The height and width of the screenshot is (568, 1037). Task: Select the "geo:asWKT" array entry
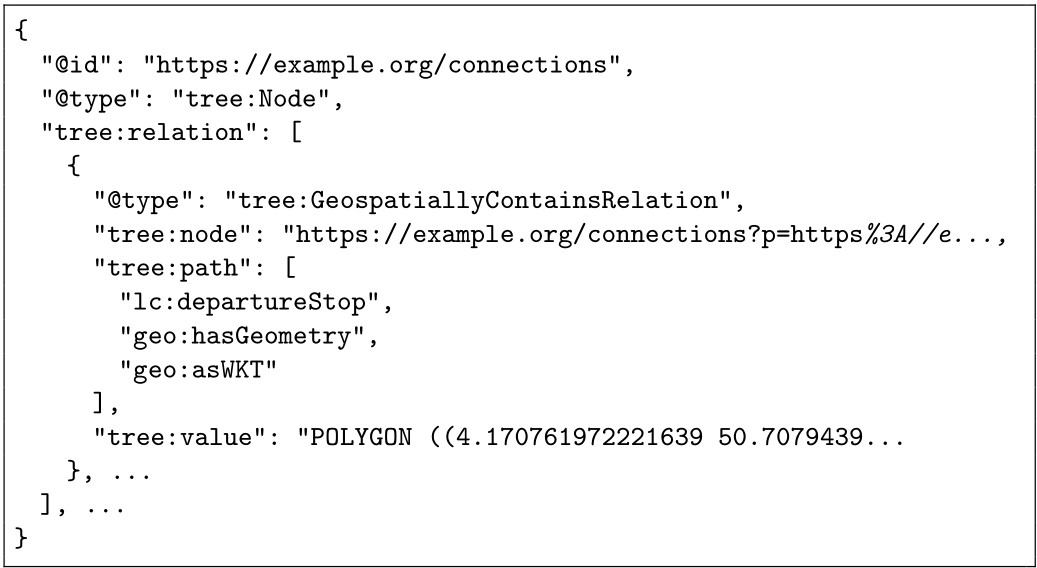click(x=196, y=370)
